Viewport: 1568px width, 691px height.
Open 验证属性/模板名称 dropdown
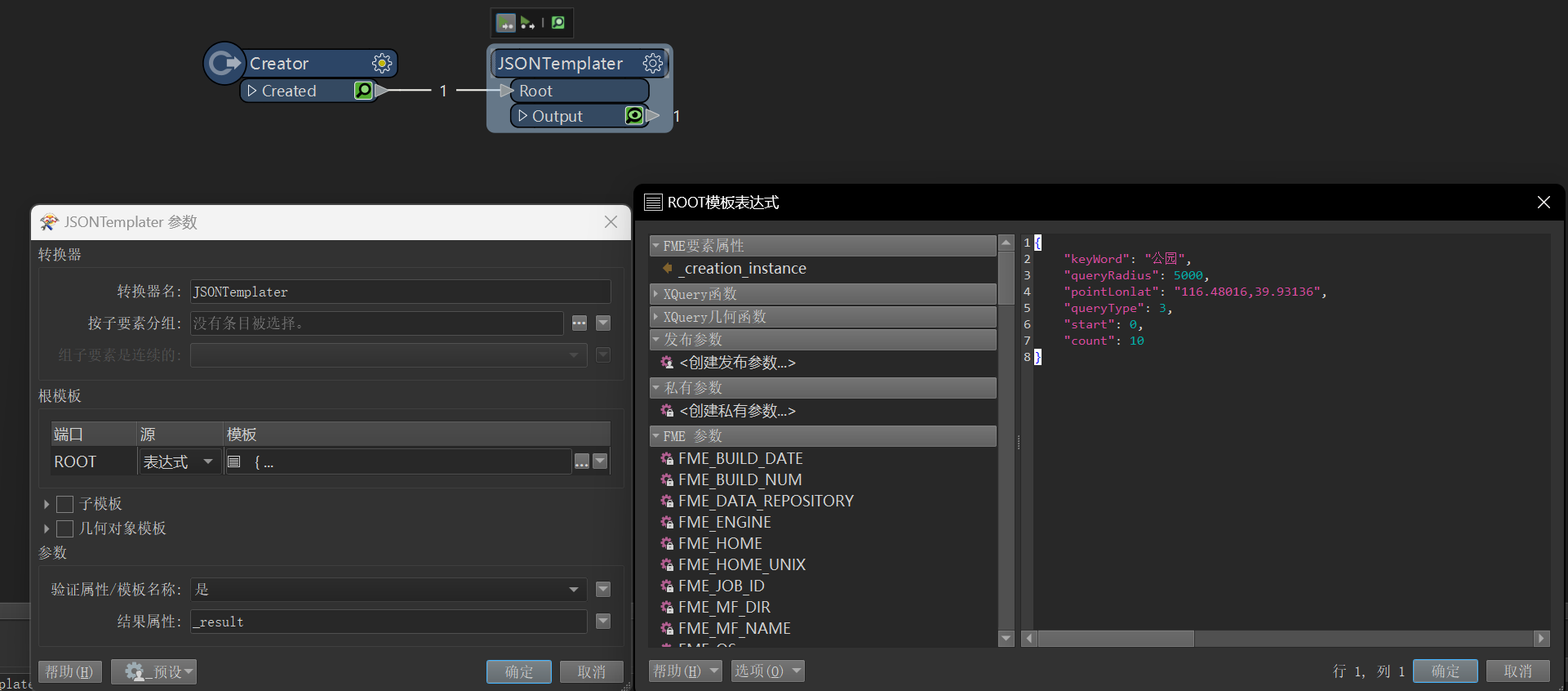(x=389, y=589)
